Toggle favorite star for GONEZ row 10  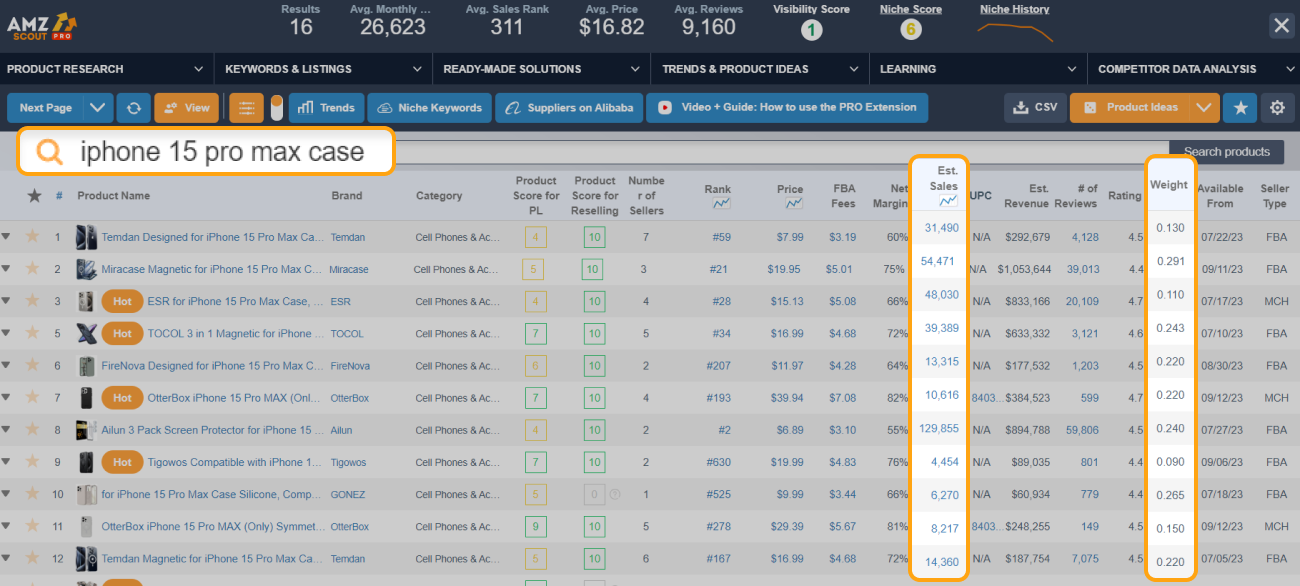click(32, 494)
